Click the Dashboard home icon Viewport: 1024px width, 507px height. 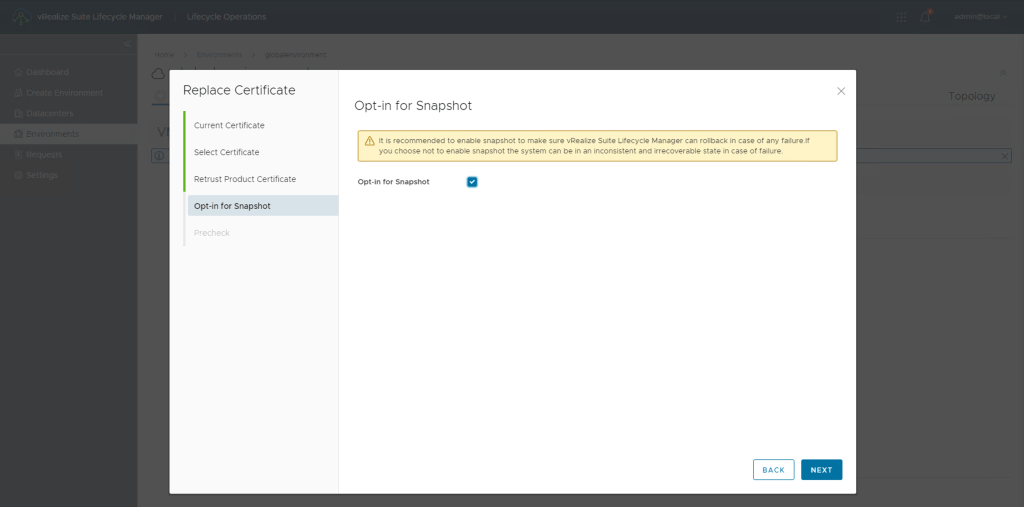point(17,73)
